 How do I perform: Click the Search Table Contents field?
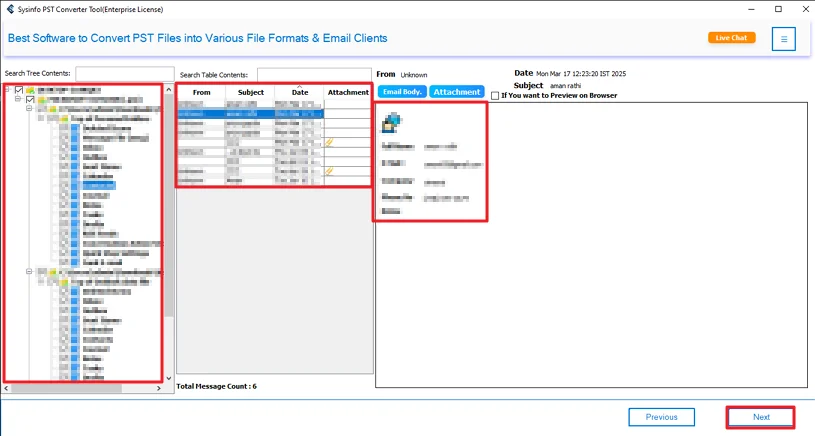314,74
